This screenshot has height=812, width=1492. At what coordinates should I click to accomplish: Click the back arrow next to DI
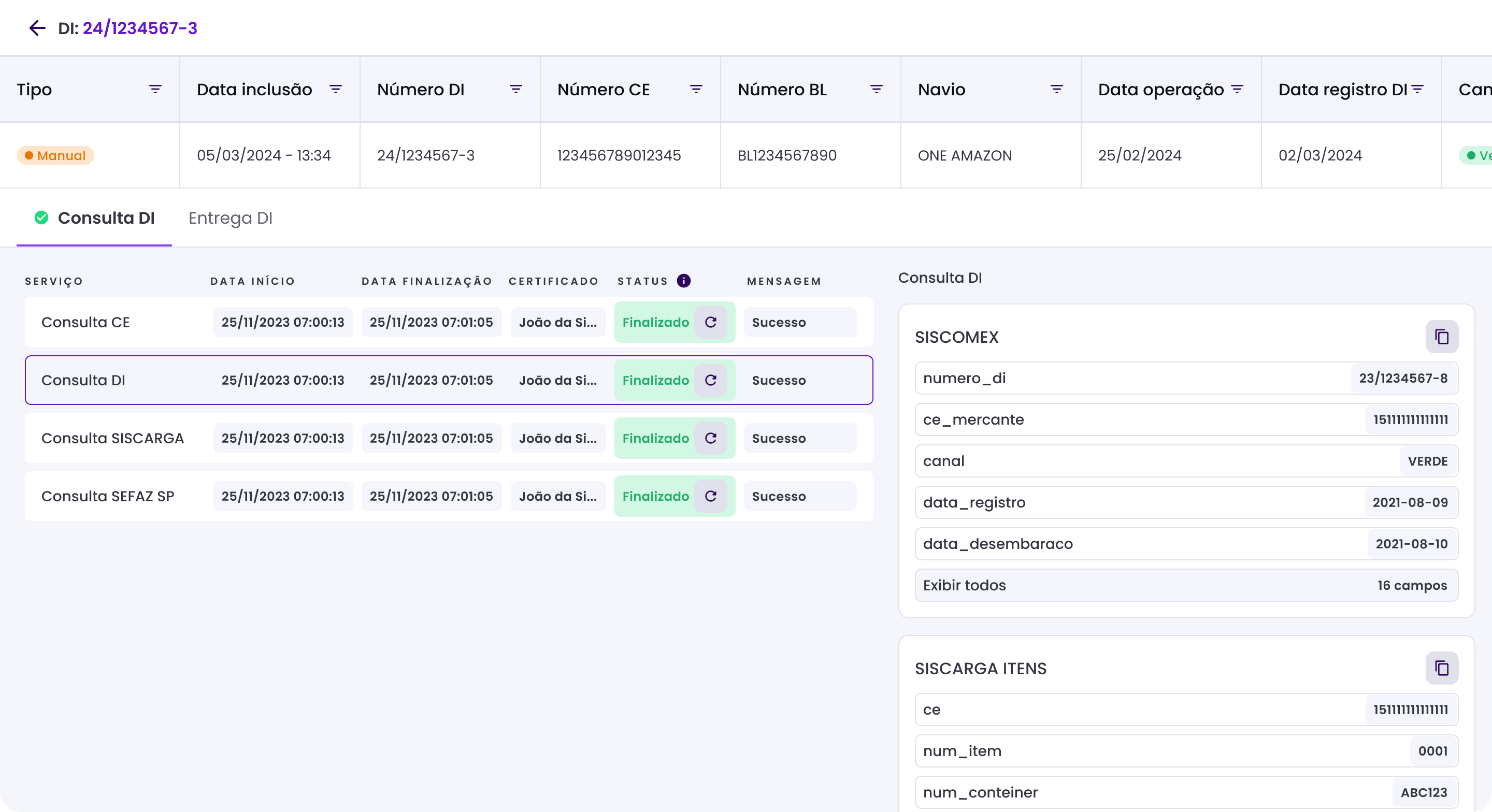click(x=37, y=28)
